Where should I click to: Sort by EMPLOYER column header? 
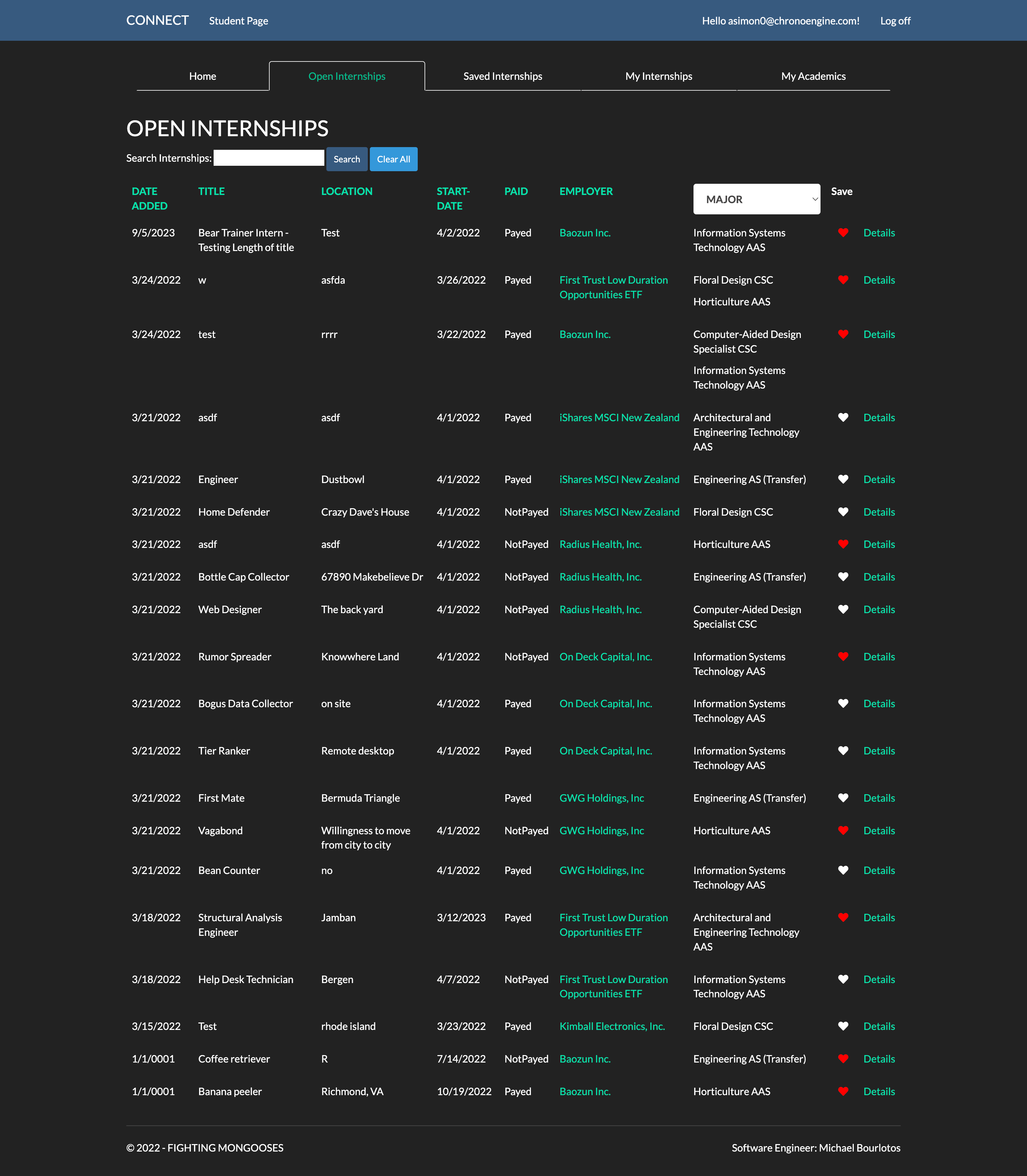tap(586, 192)
